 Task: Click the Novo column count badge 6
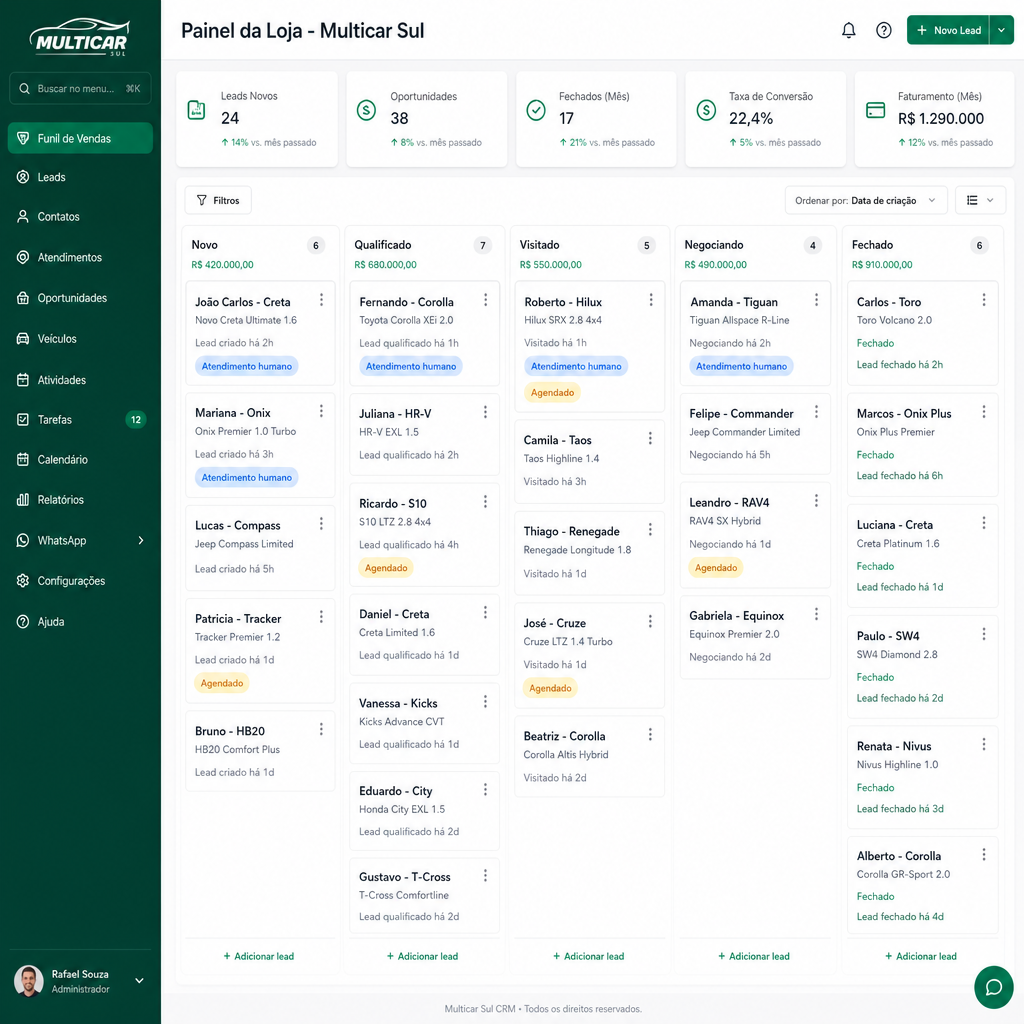(316, 246)
